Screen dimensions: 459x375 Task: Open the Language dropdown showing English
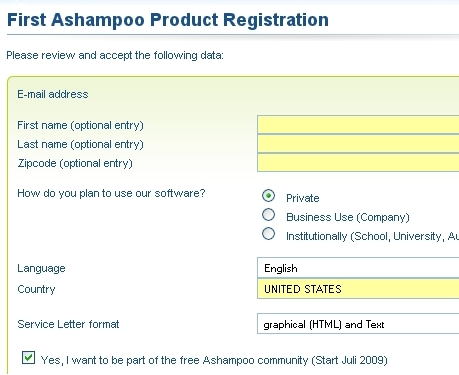coord(358,268)
